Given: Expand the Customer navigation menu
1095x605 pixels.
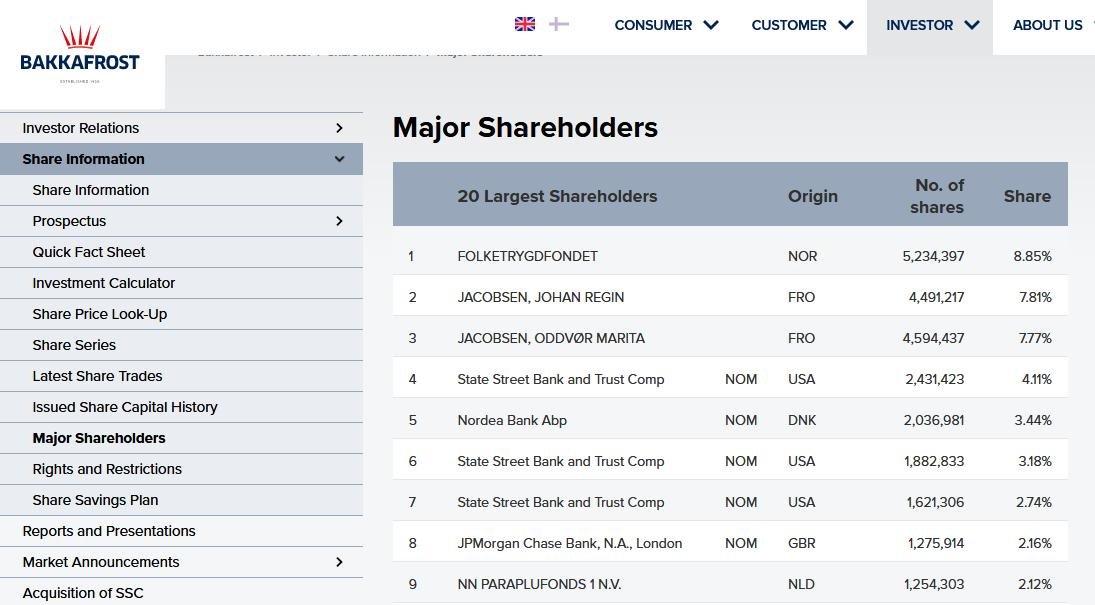Looking at the screenshot, I should coord(802,25).
